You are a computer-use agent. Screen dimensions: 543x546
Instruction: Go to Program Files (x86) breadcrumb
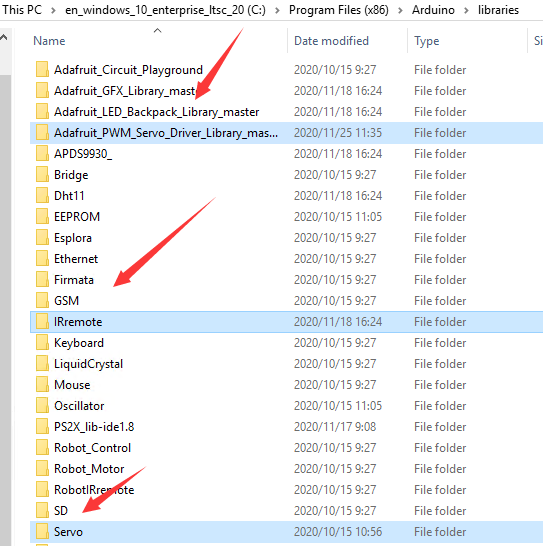[x=339, y=10]
